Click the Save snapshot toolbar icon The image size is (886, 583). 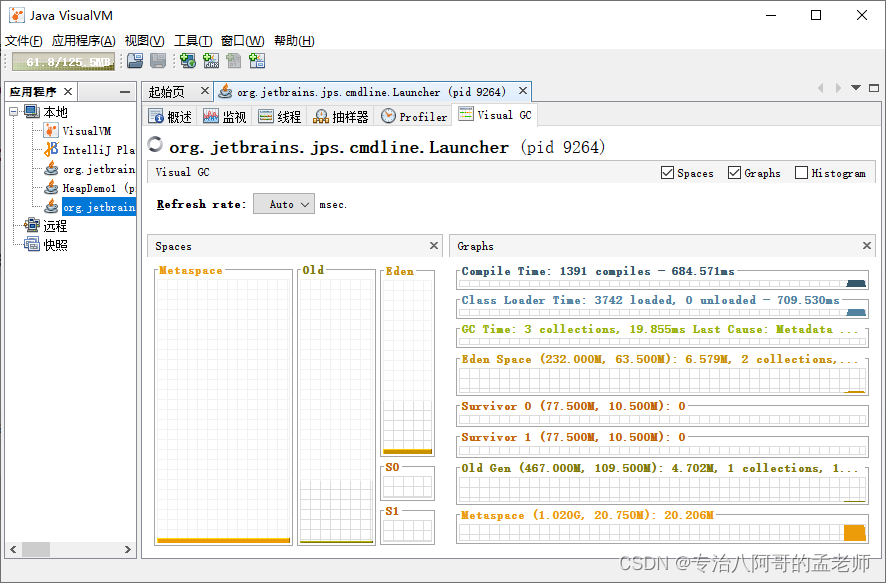click(x=158, y=60)
